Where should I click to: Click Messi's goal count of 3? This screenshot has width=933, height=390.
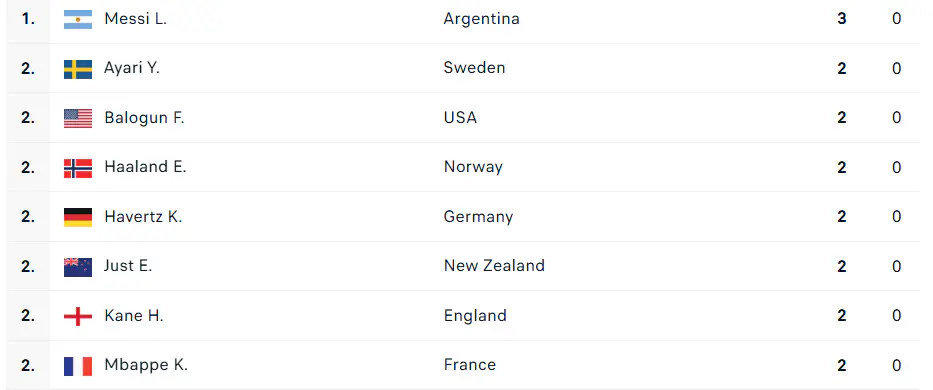click(841, 19)
